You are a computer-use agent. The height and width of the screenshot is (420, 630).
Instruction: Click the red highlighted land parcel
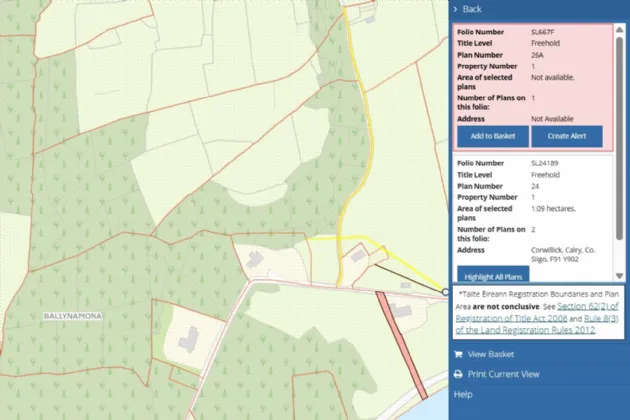399,340
